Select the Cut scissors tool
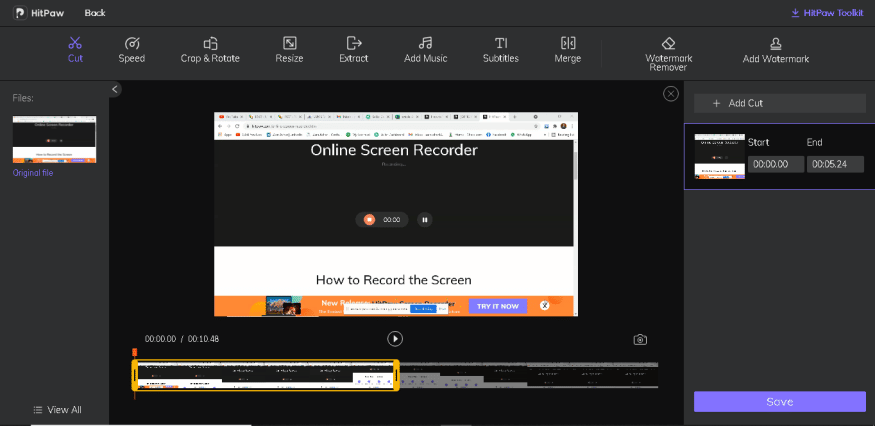This screenshot has height=426, width=875. coord(75,49)
